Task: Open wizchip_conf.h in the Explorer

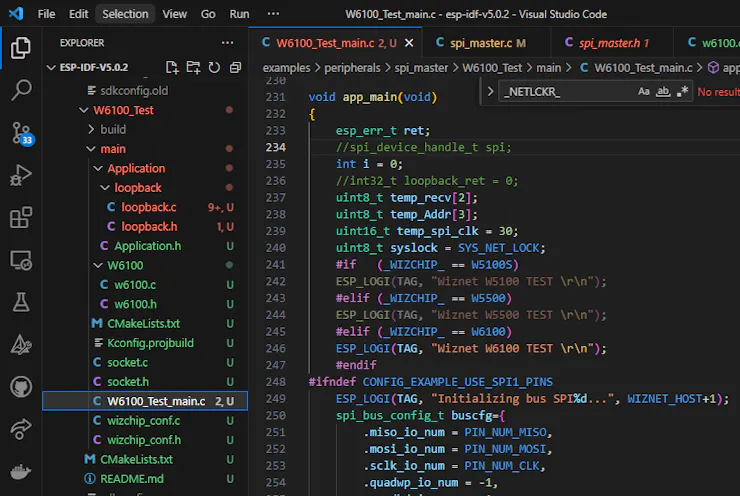Action: (x=145, y=439)
